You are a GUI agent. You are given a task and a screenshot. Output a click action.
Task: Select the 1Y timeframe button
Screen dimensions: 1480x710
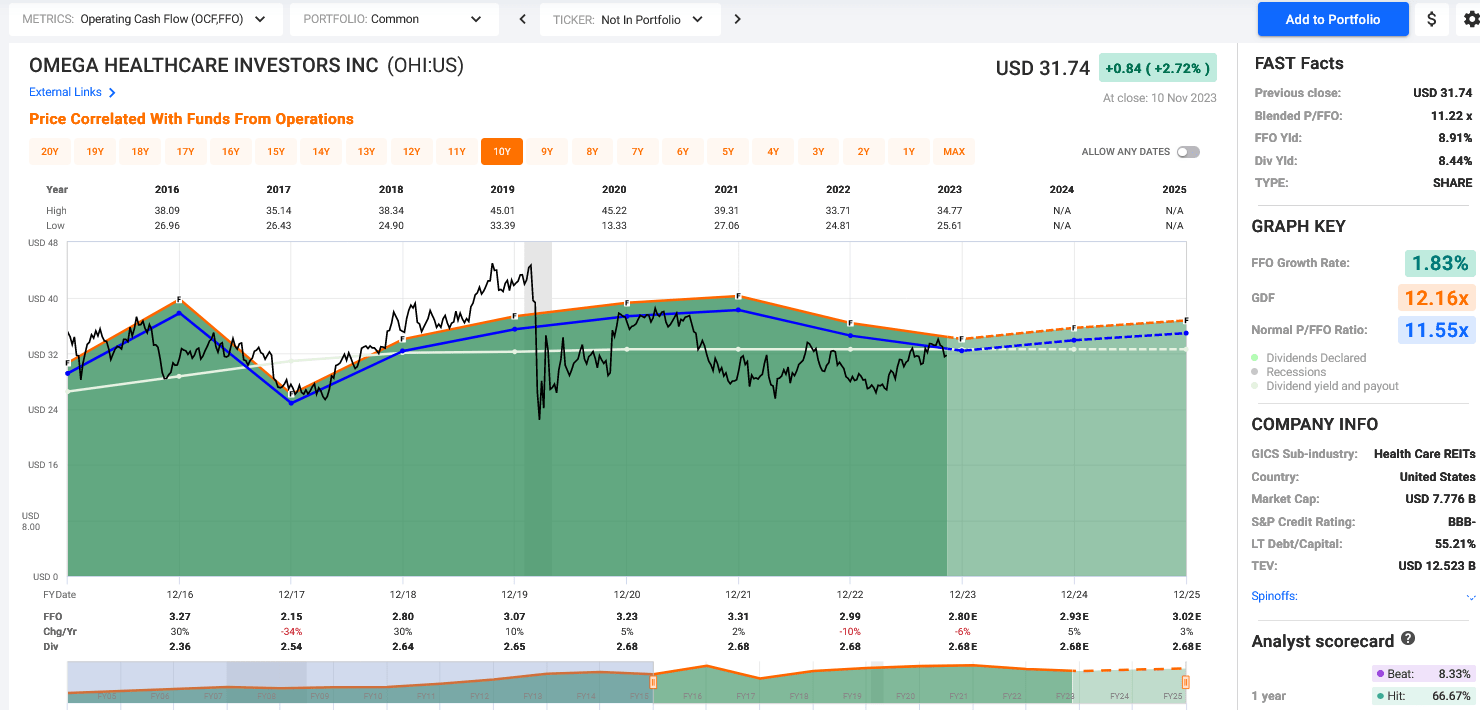(909, 151)
